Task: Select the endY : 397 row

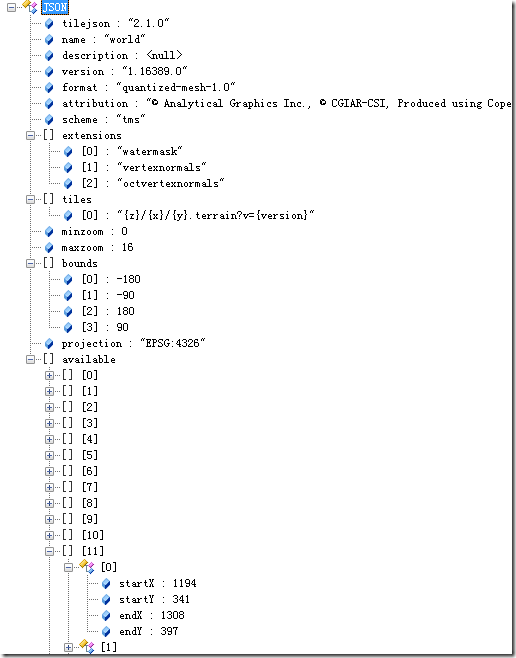Action: [149, 631]
